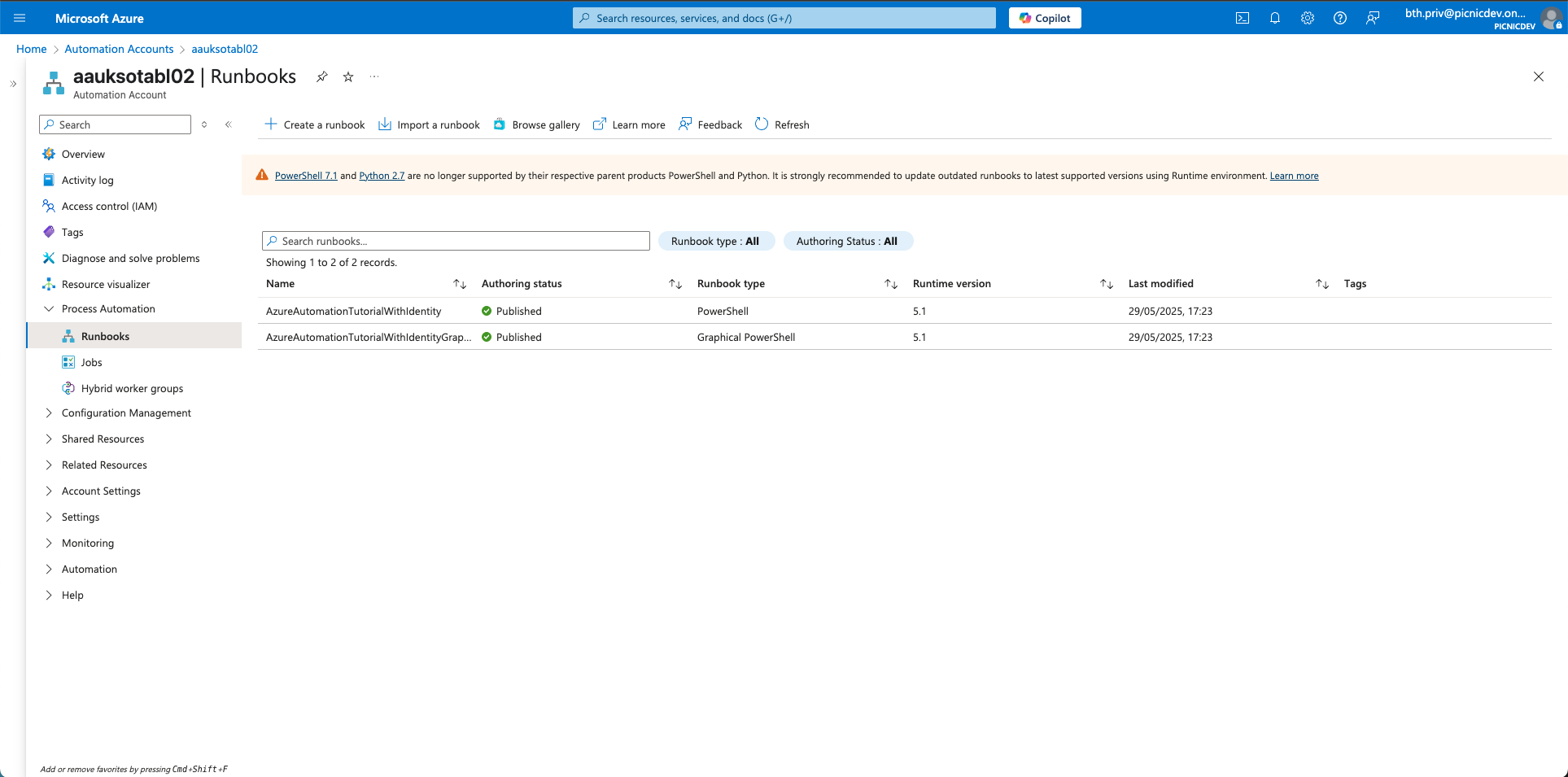
Task: Expand Account Settings section
Action: (49, 491)
